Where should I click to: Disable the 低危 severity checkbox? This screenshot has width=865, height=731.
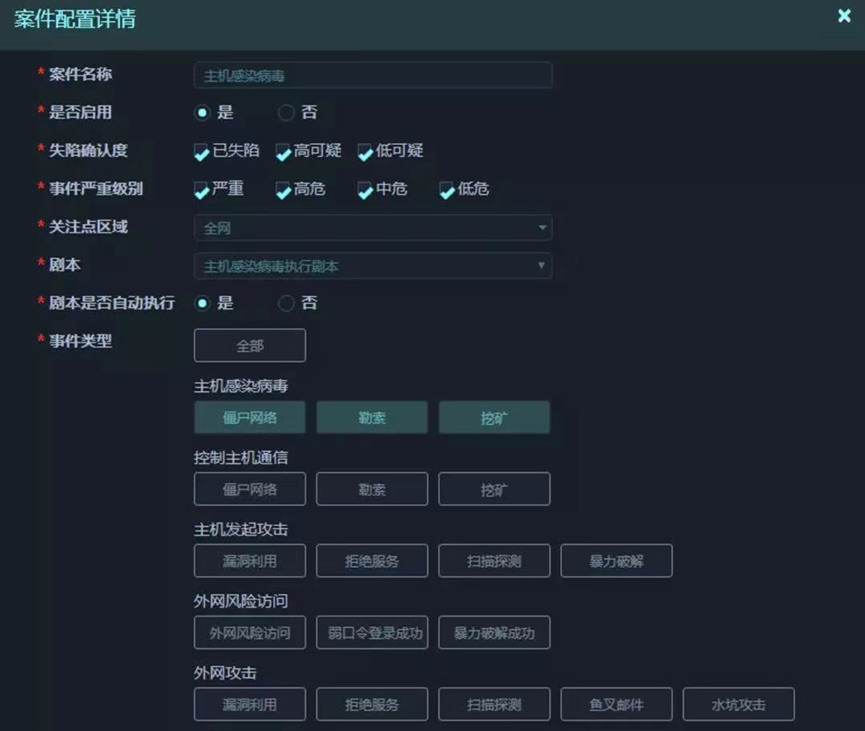point(446,189)
